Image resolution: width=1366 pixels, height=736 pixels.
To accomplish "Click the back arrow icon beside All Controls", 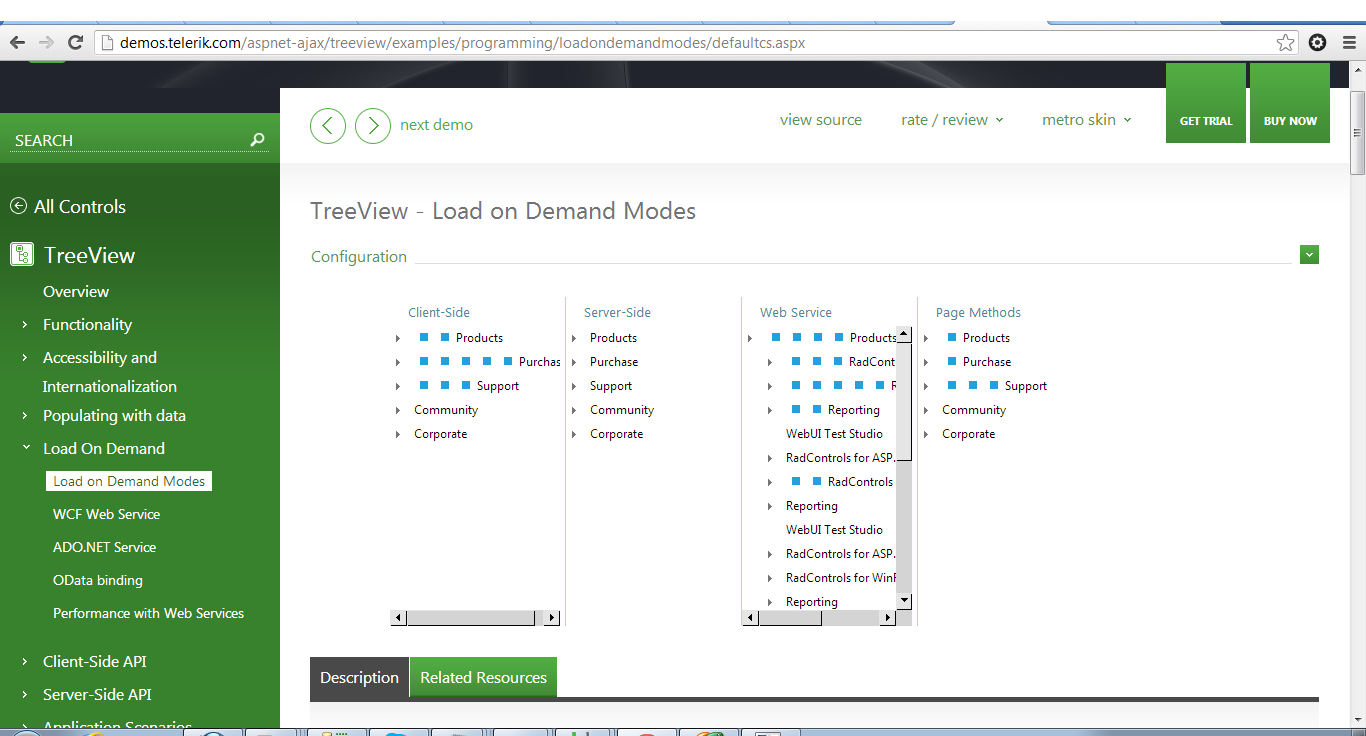I will [18, 206].
